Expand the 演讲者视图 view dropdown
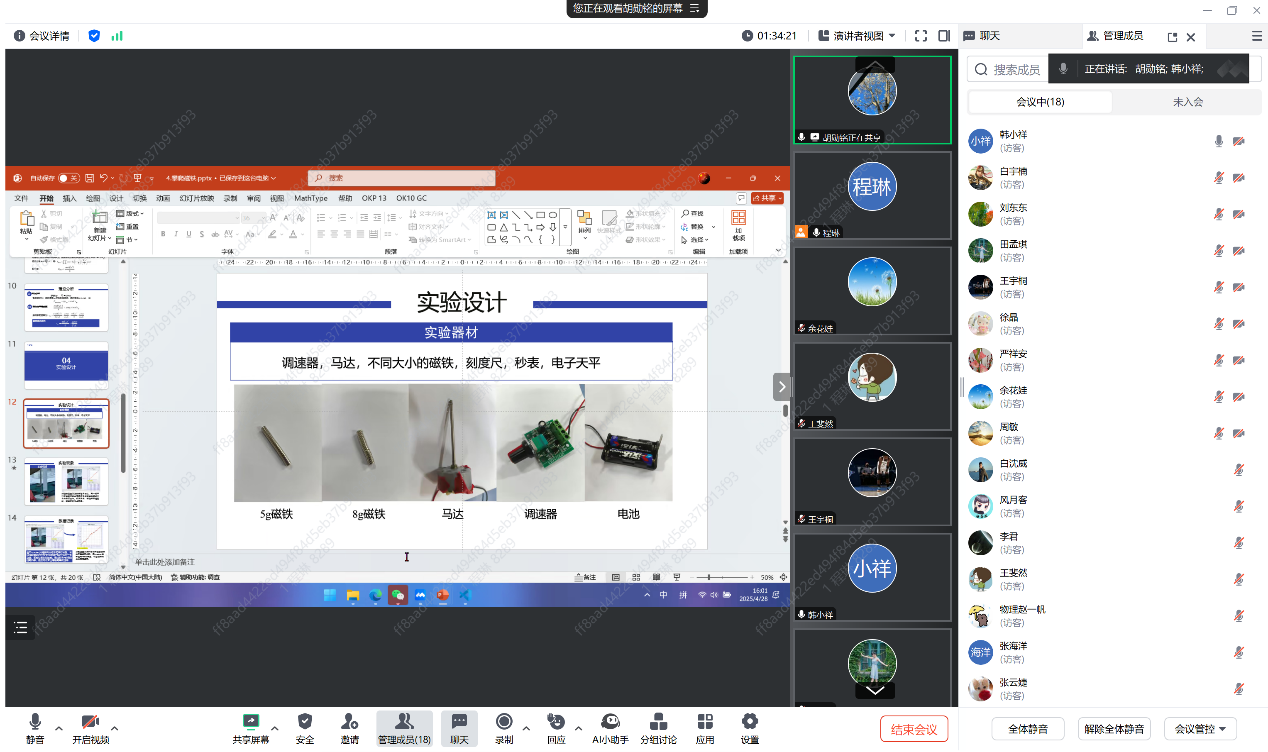 [857, 36]
